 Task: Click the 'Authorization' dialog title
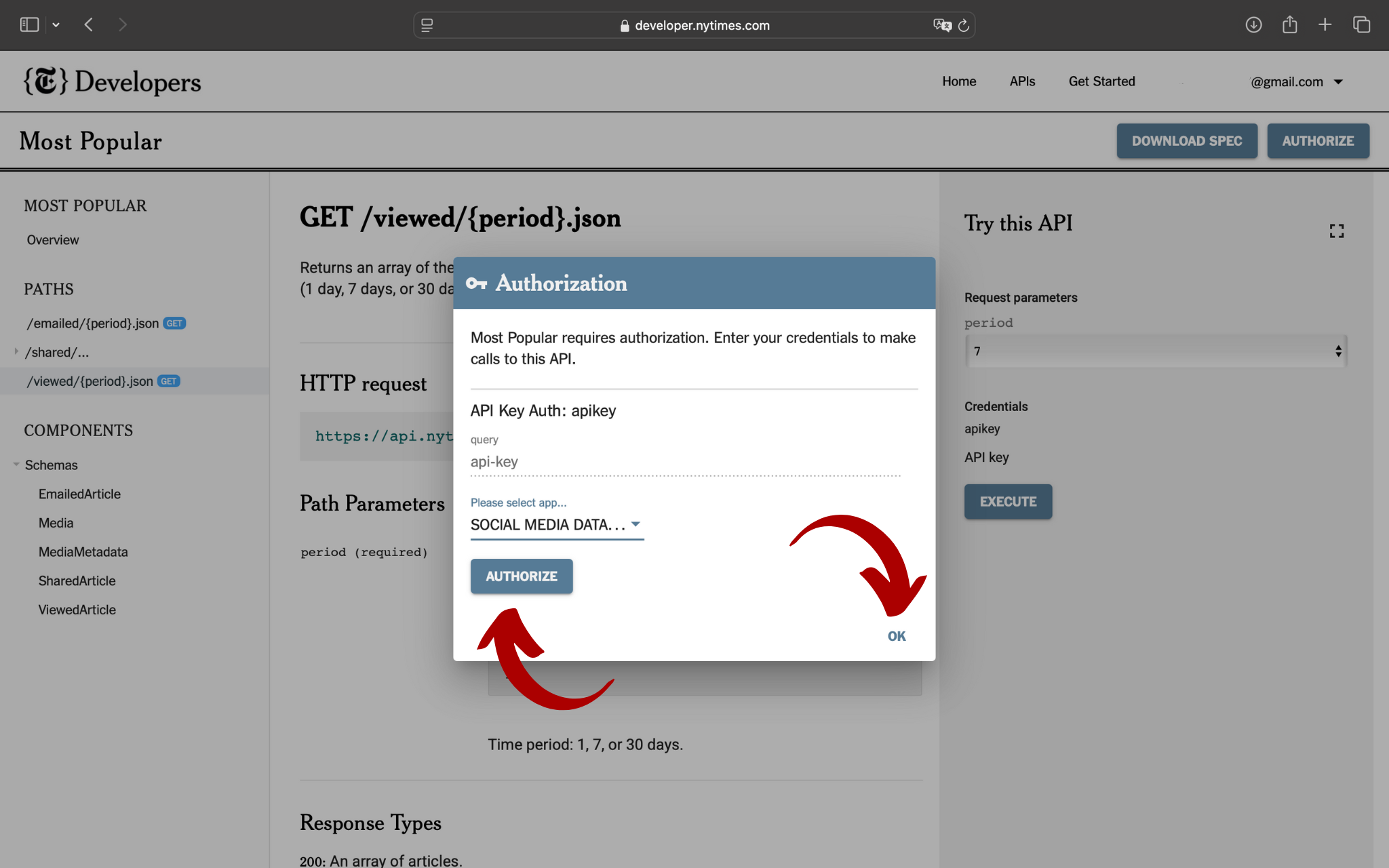(561, 283)
